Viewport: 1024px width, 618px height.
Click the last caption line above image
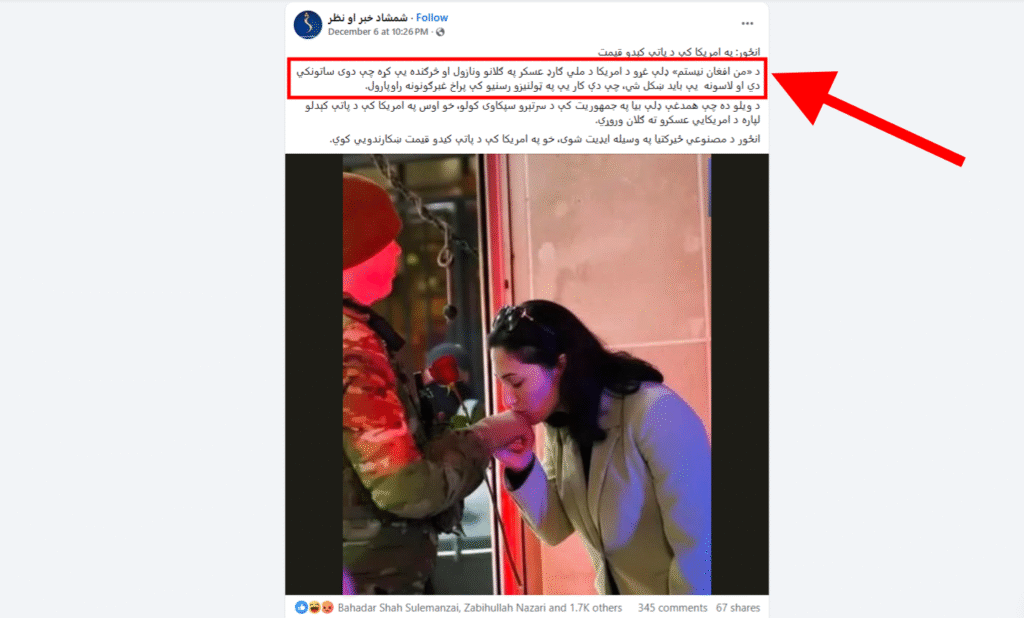click(545, 139)
